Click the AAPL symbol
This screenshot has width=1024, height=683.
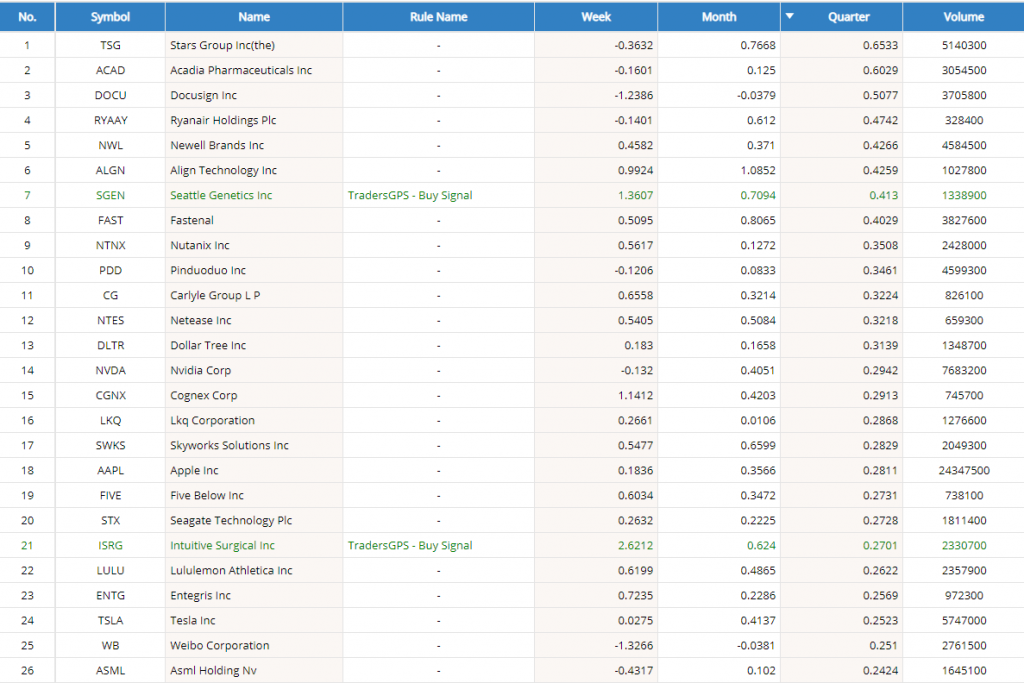(110, 471)
